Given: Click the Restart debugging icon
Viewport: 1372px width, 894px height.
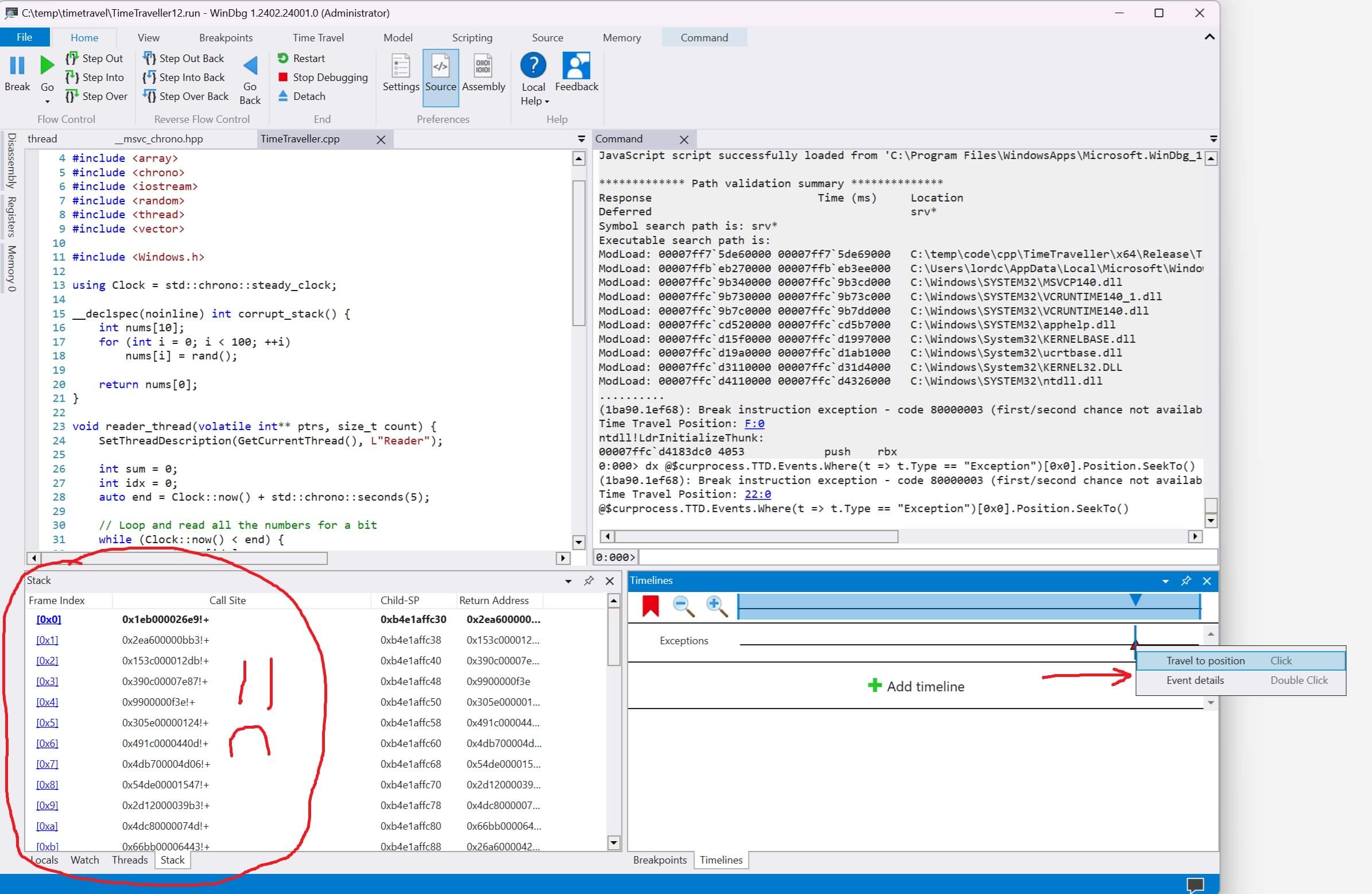Looking at the screenshot, I should [x=282, y=58].
